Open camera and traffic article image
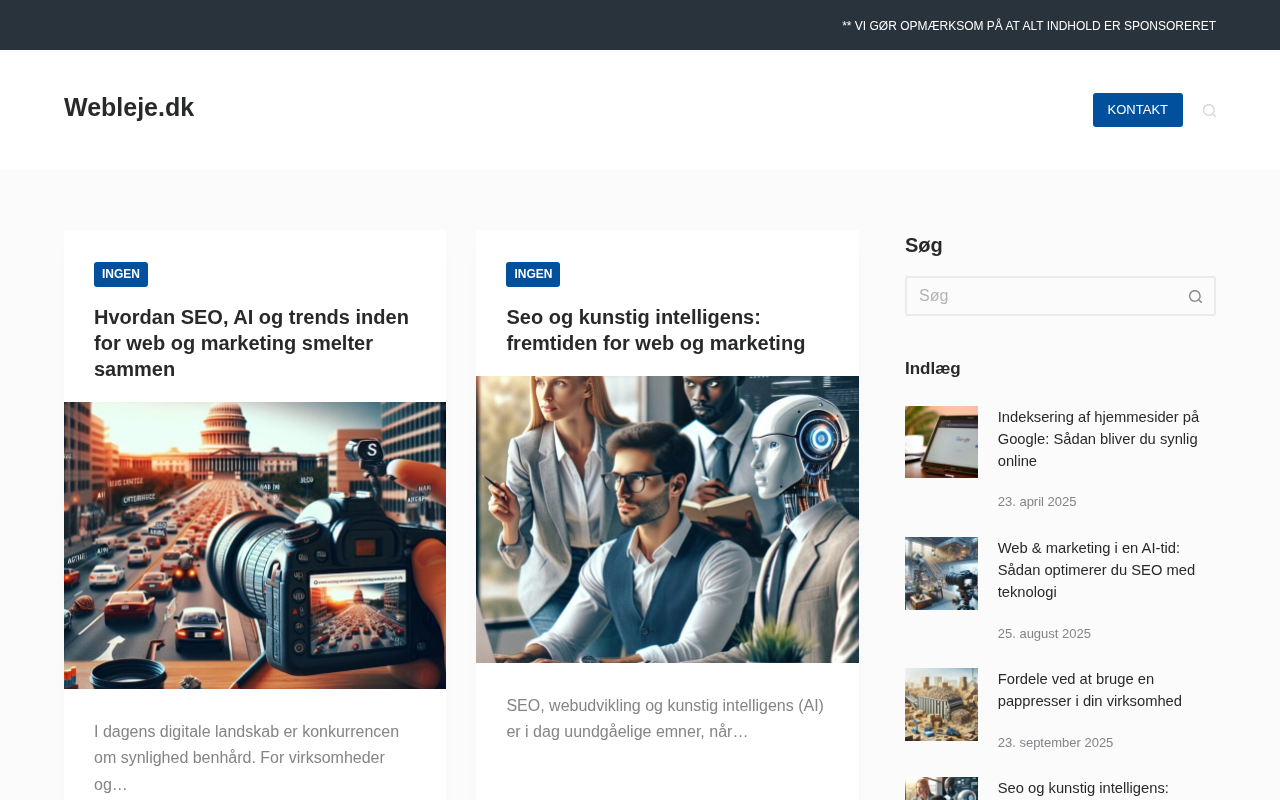Image resolution: width=1280 pixels, height=800 pixels. 255,545
